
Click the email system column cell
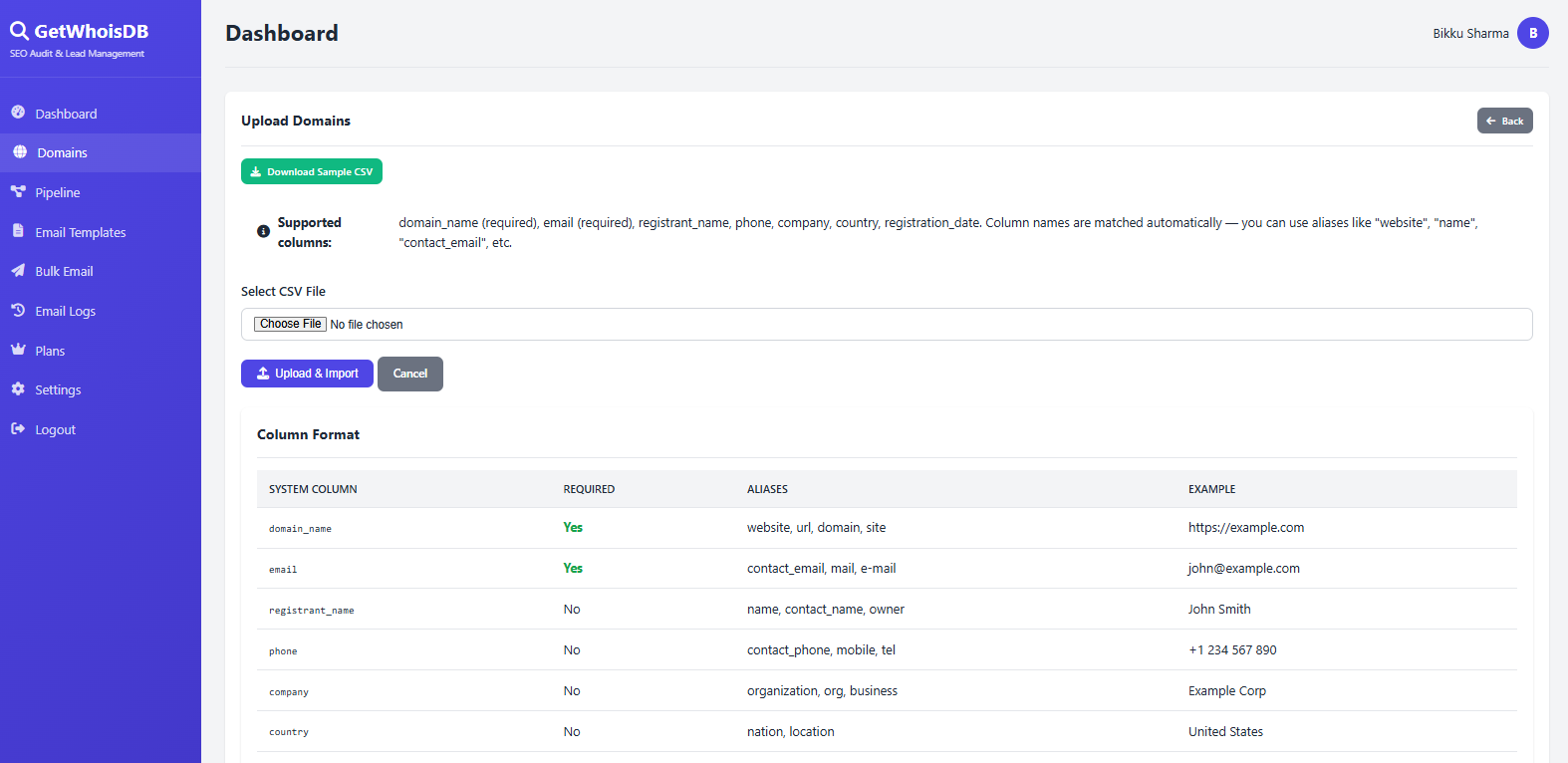(x=283, y=570)
